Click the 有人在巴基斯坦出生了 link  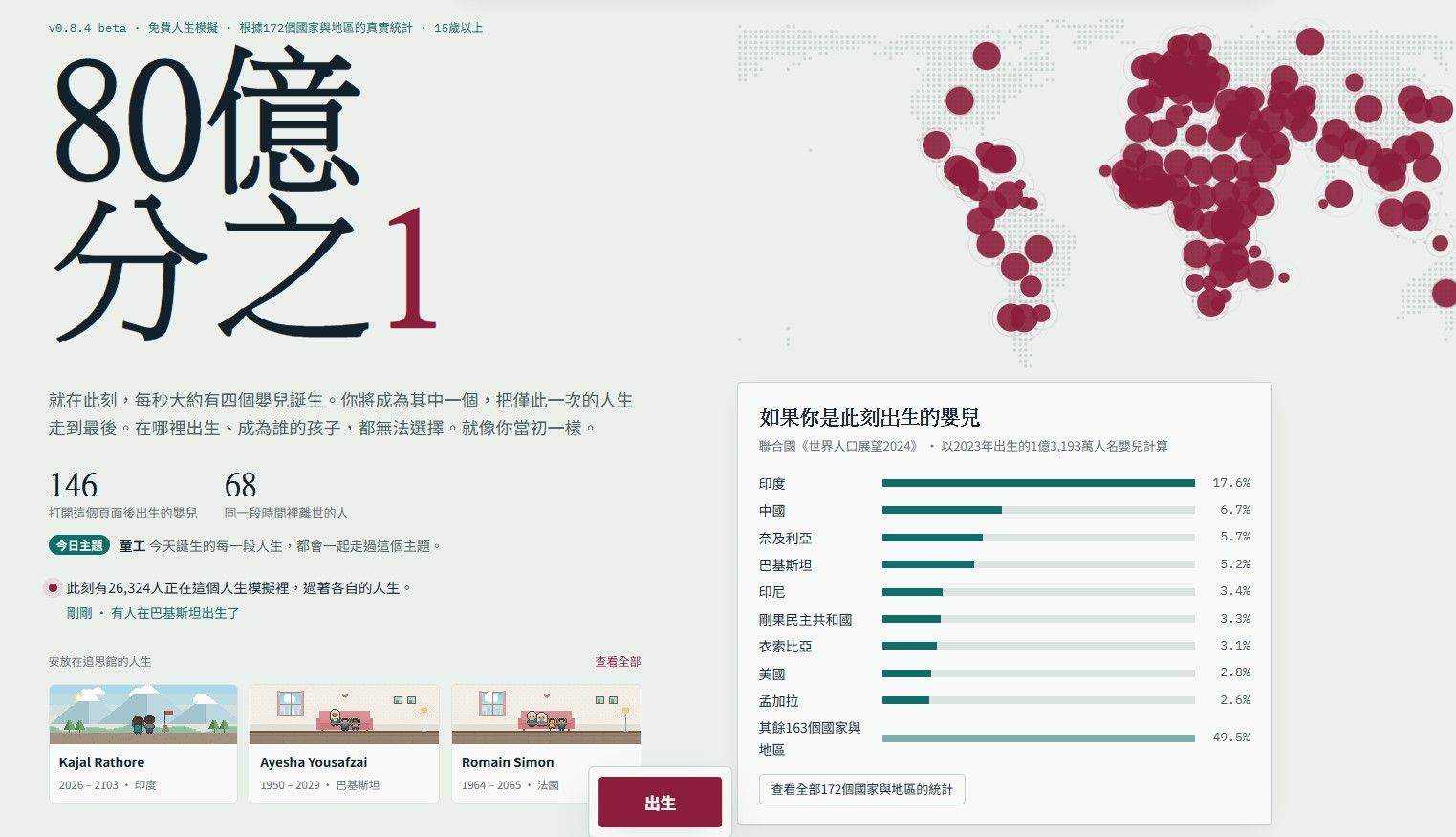click(175, 613)
